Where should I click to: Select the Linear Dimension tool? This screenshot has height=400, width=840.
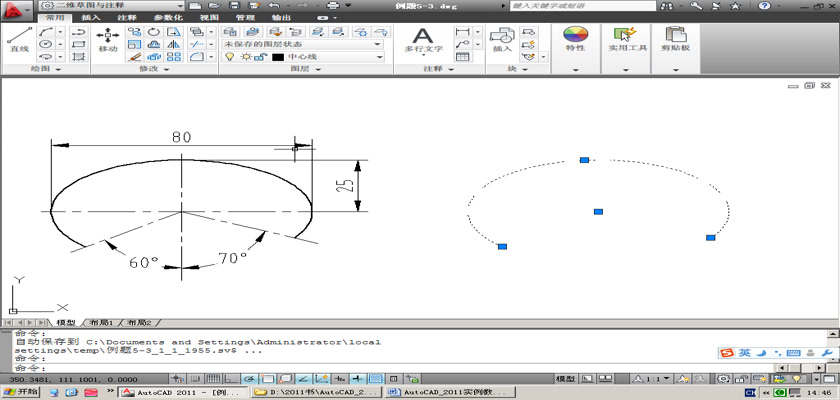463,32
